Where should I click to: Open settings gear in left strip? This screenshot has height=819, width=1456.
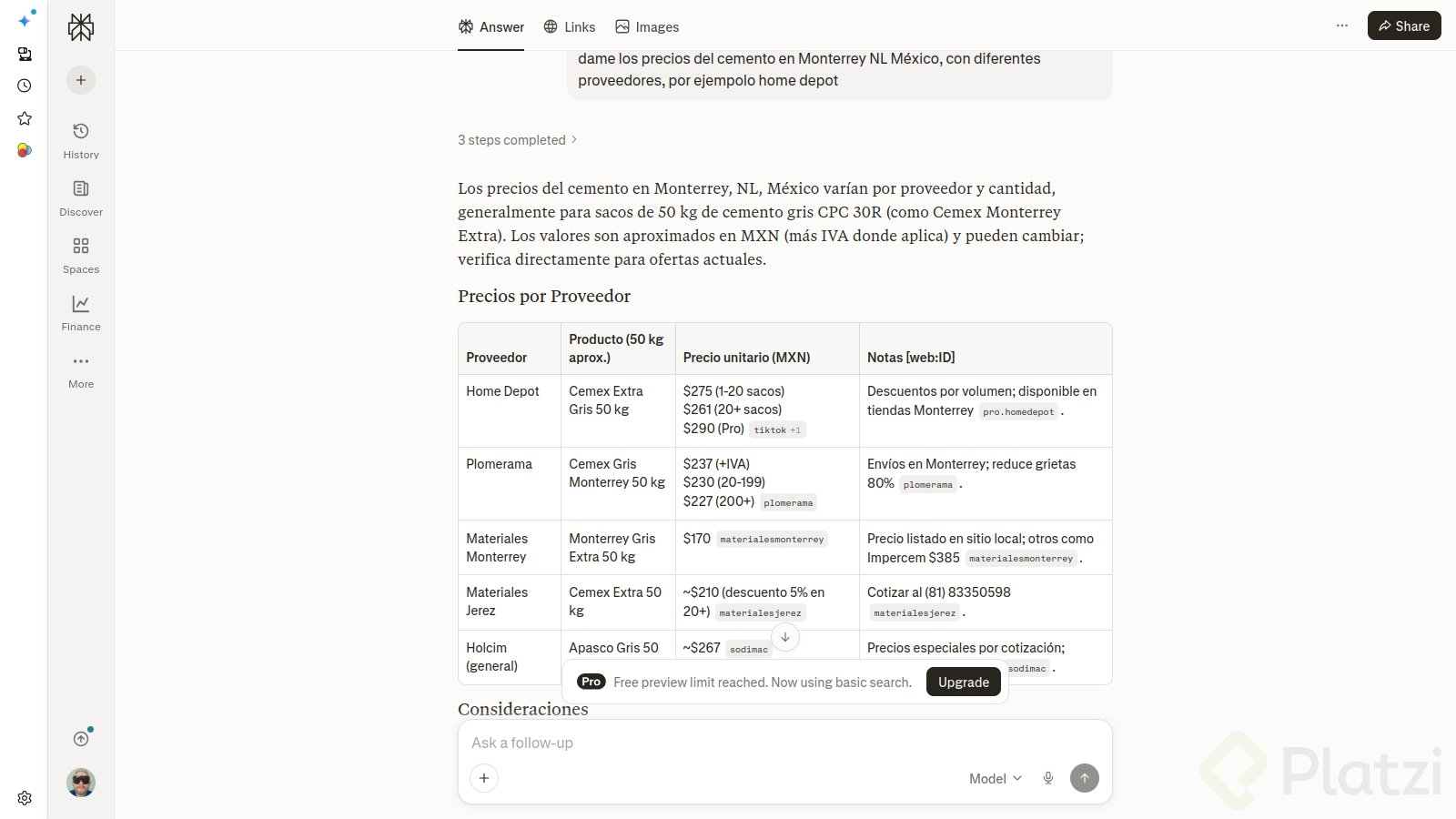(25, 798)
